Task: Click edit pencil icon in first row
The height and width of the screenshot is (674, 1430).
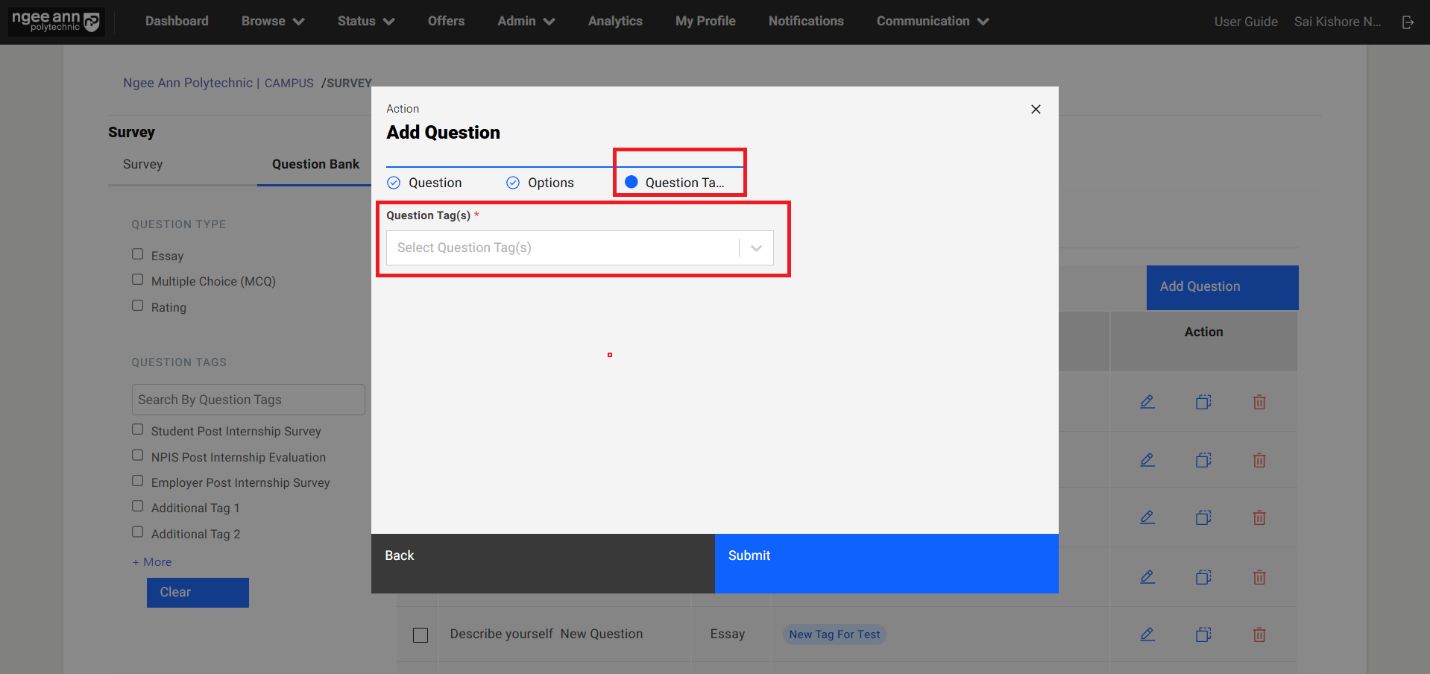Action: pyautogui.click(x=1147, y=402)
